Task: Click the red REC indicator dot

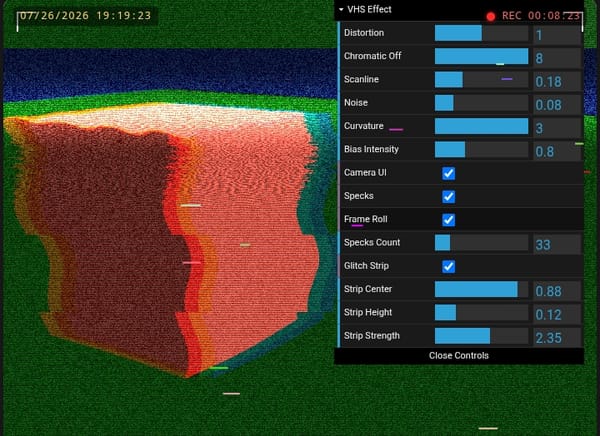Action: pyautogui.click(x=491, y=16)
